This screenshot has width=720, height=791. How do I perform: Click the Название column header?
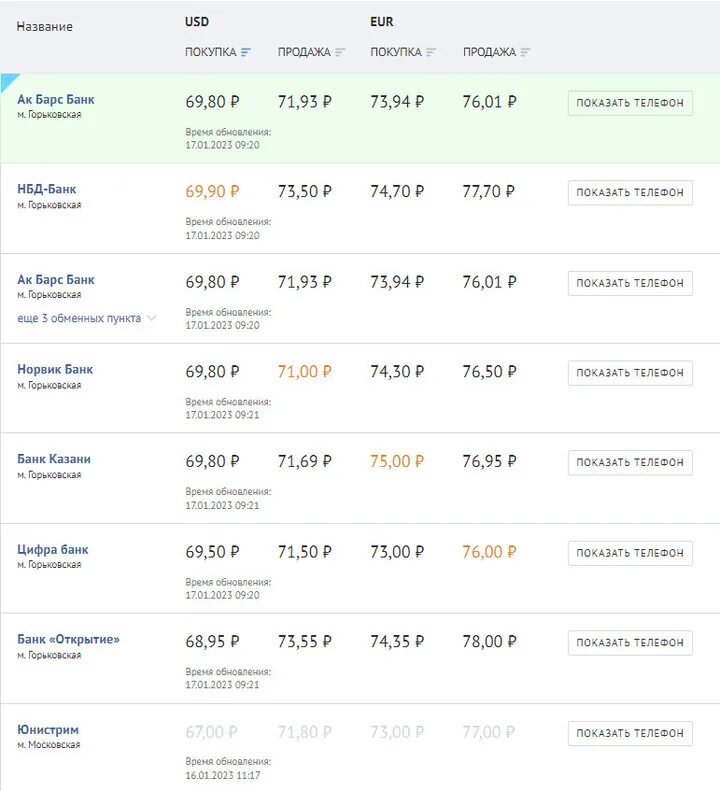coord(45,27)
